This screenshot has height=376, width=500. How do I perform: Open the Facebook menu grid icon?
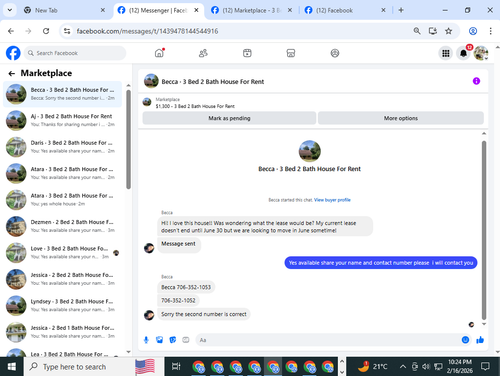pyautogui.click(x=446, y=53)
